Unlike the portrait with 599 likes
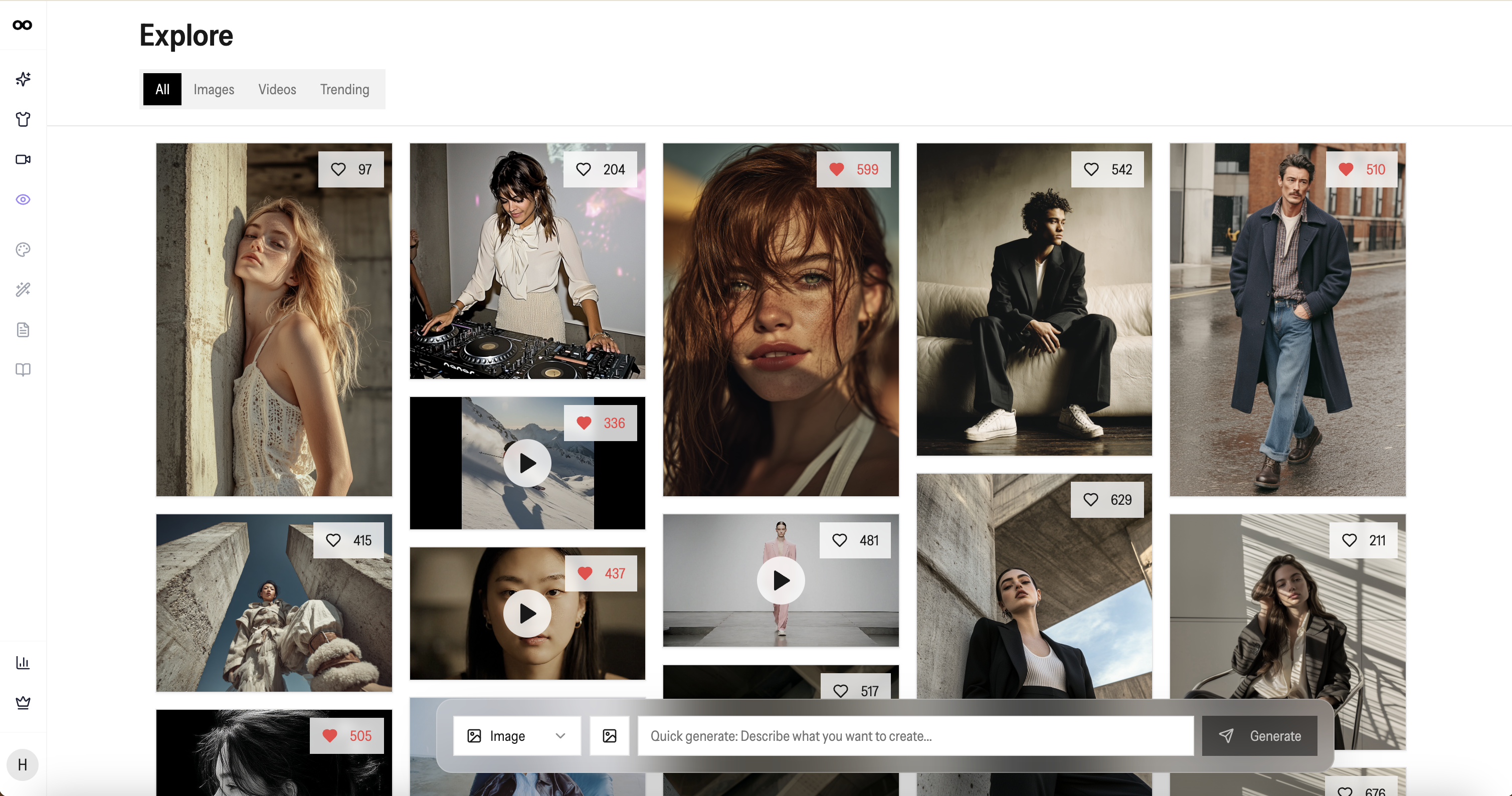Viewport: 1512px width, 796px height. coord(837,169)
